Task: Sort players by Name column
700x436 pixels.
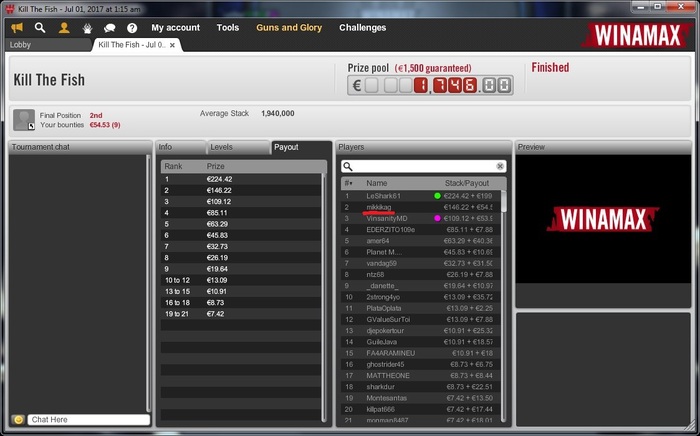Action: 376,183
